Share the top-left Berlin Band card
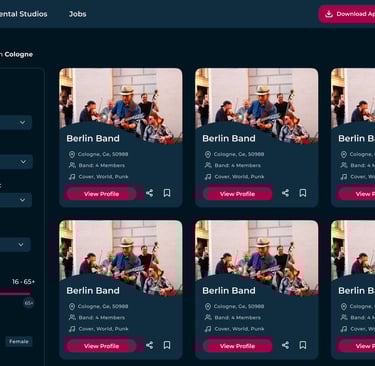 [150, 193]
